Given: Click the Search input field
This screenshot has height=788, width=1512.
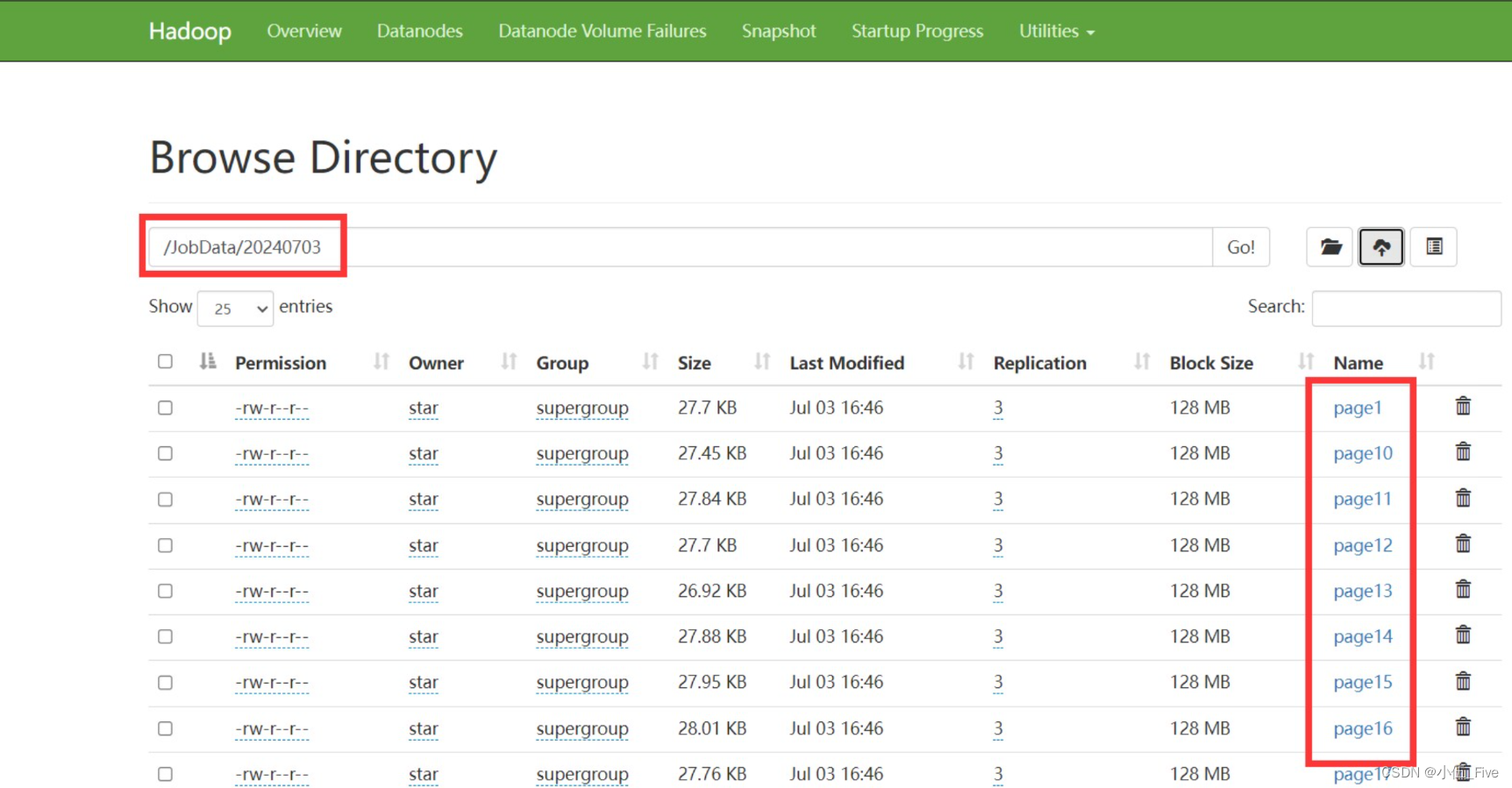Looking at the screenshot, I should pyautogui.click(x=1407, y=308).
